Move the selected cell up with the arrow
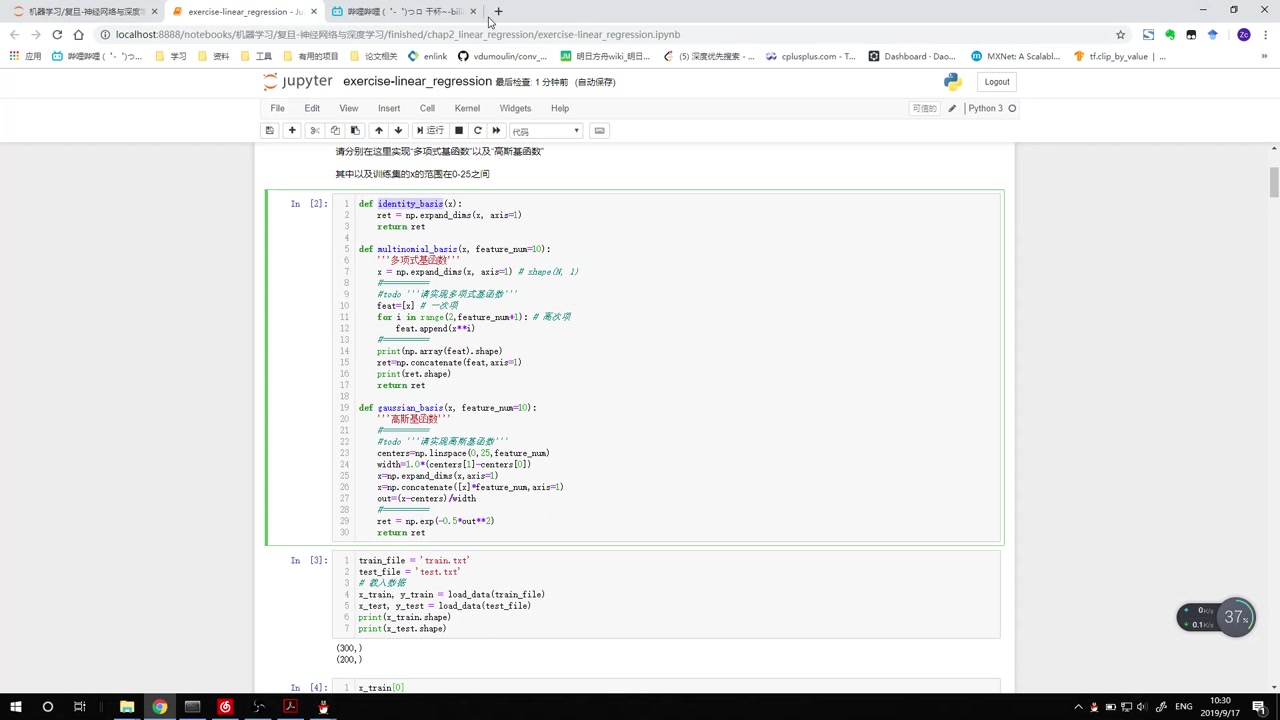Screen dimensions: 1280x720 379,131
